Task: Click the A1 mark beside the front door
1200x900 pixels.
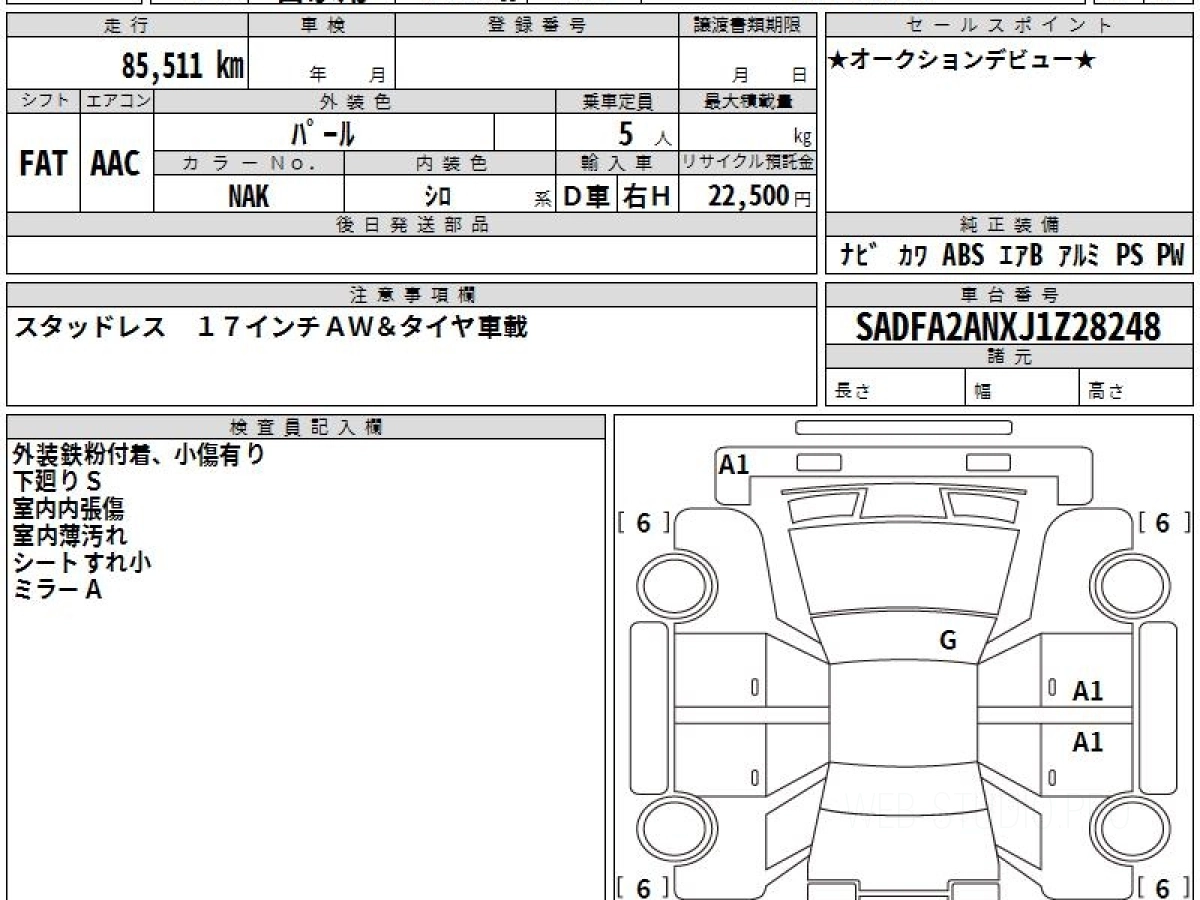Action: point(1087,691)
